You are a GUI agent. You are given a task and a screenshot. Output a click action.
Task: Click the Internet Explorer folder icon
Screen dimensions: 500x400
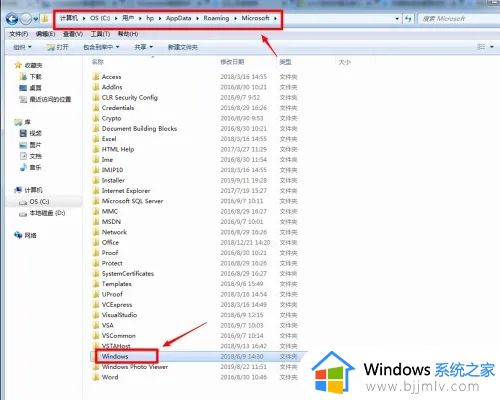coord(96,191)
